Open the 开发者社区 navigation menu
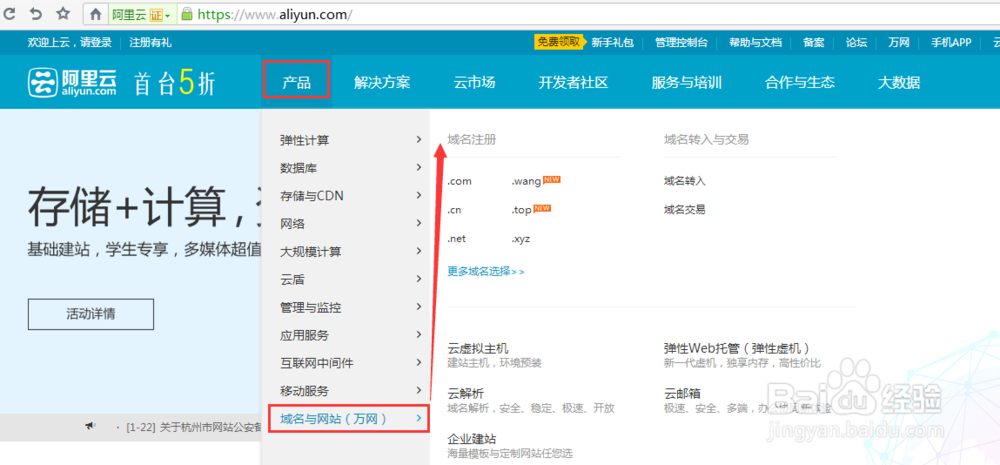The height and width of the screenshot is (465, 1000). coord(573,82)
